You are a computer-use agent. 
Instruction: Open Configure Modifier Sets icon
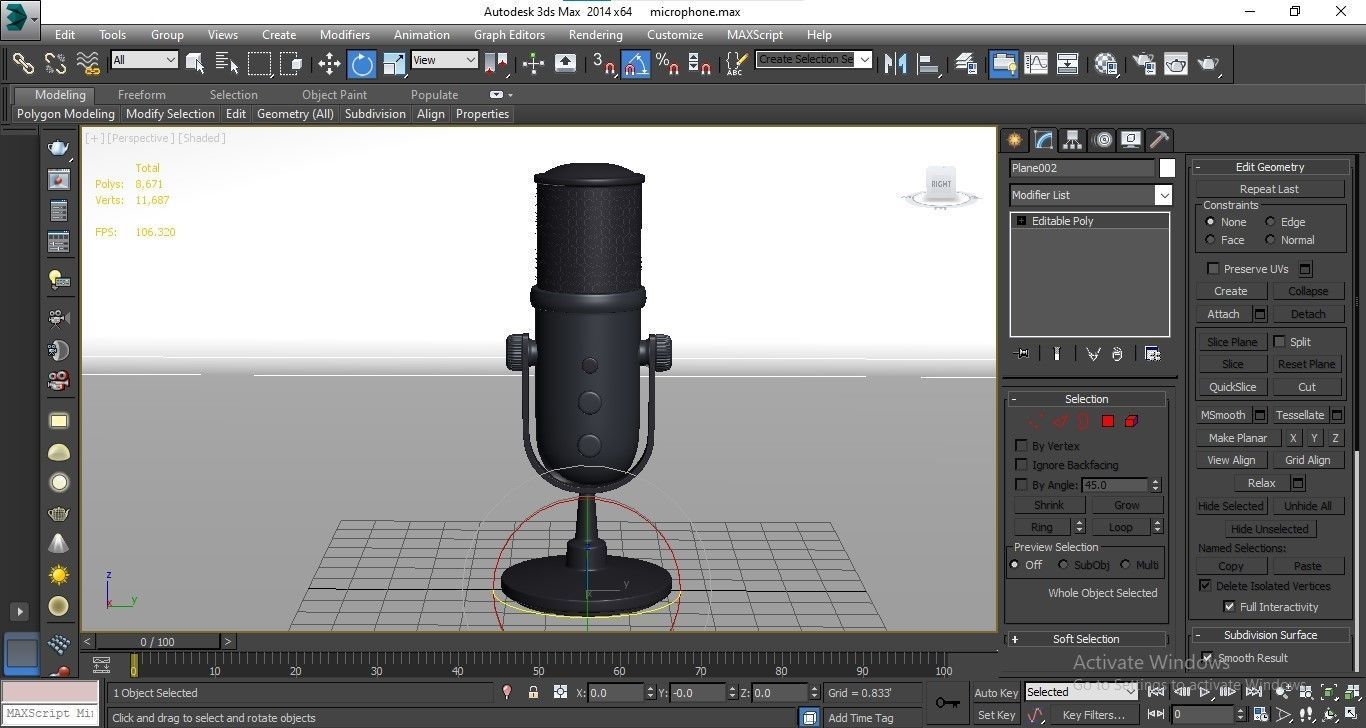pyautogui.click(x=1152, y=354)
